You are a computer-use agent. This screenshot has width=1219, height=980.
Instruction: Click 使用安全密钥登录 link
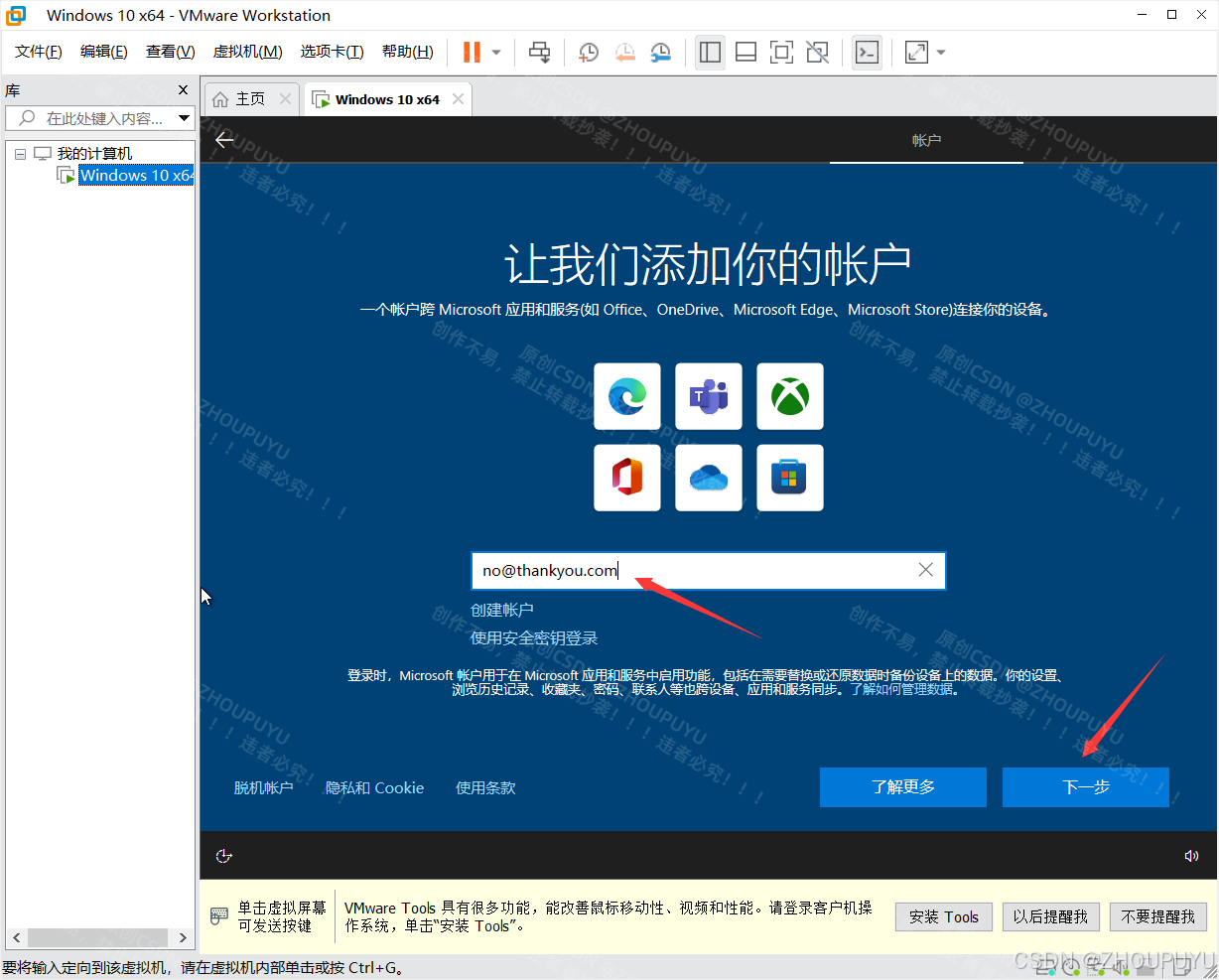(x=534, y=638)
